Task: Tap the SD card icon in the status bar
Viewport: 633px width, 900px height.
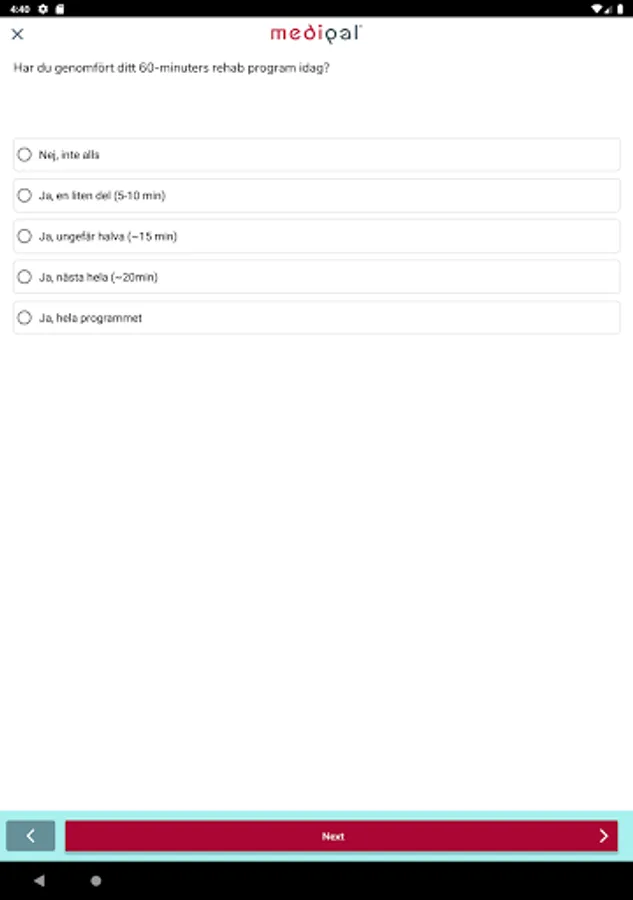Action: [x=60, y=8]
